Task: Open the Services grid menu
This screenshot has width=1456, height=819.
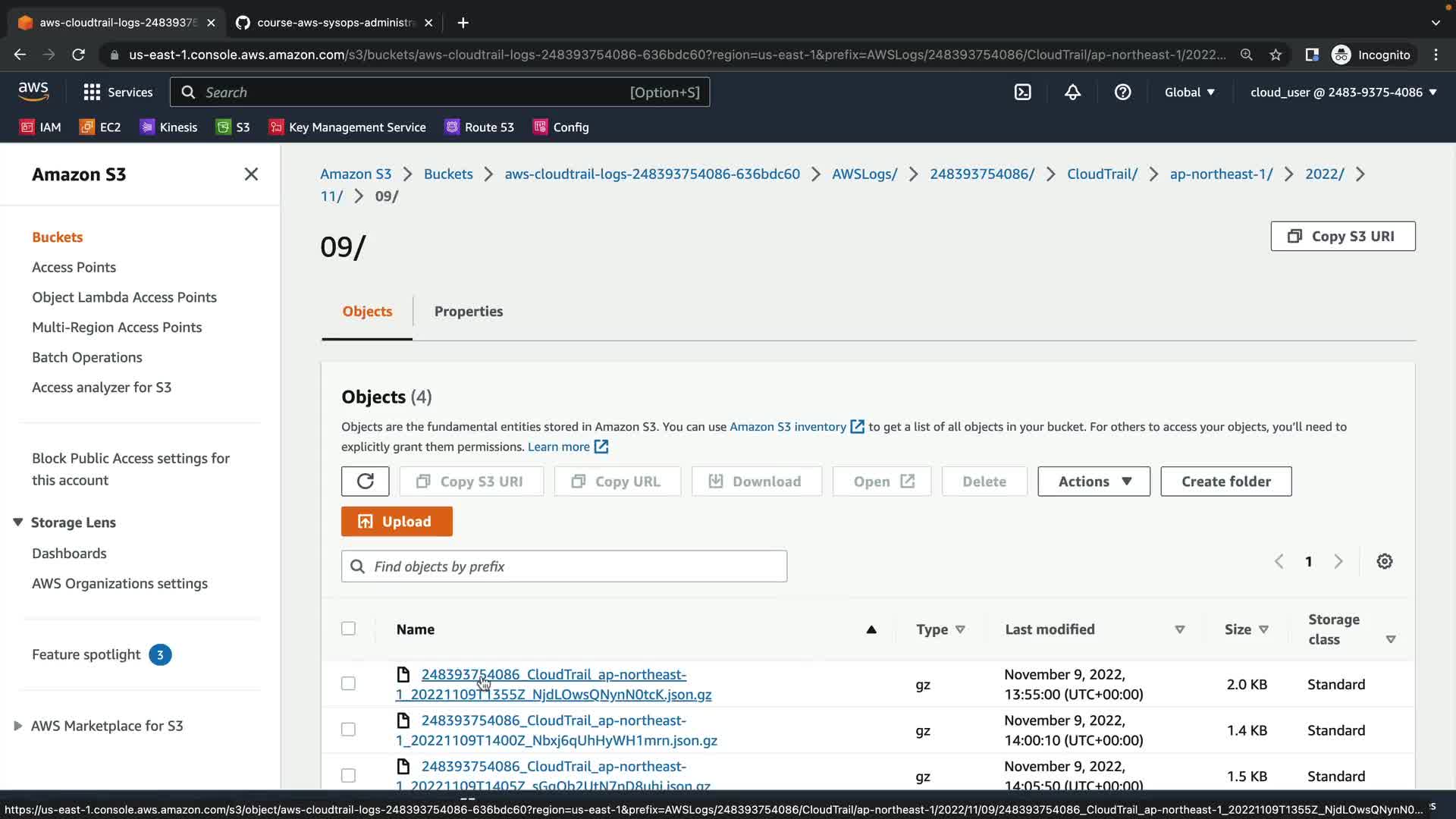Action: 118,93
